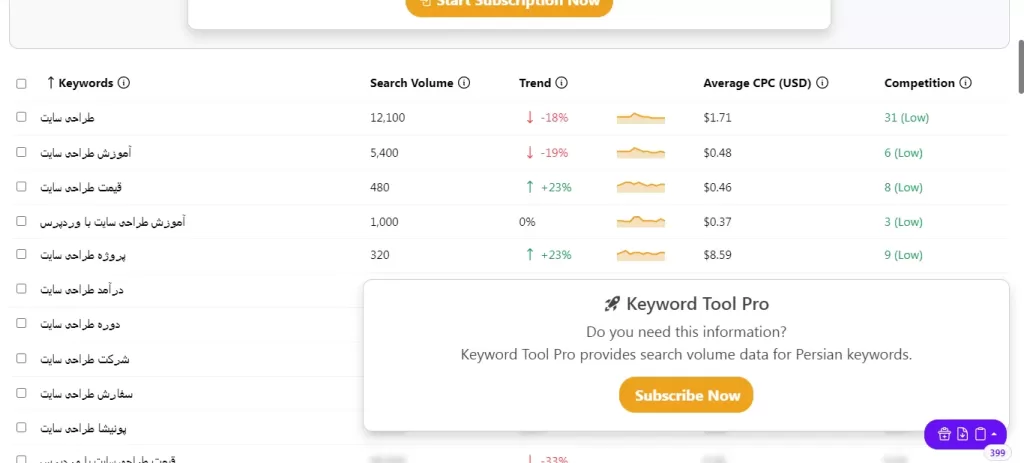Toggle the select-all checkbox in table header

coord(22,84)
